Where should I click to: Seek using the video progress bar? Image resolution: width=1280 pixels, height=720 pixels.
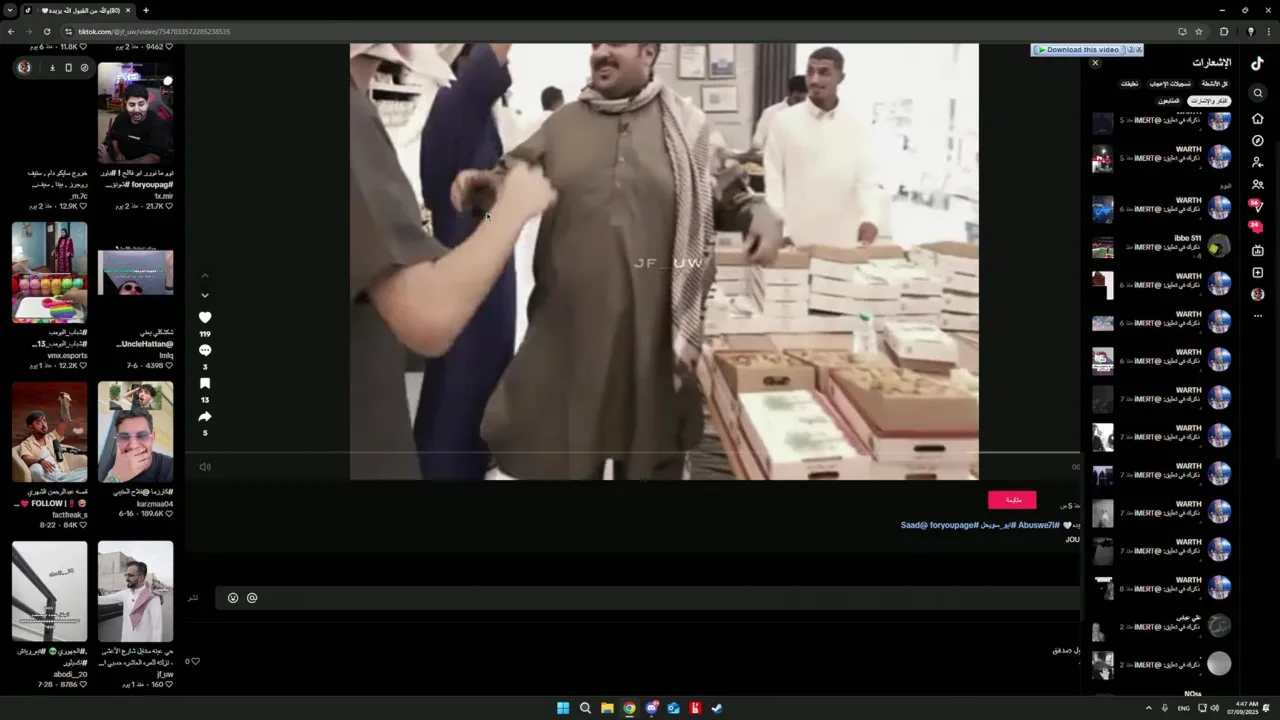(633, 453)
